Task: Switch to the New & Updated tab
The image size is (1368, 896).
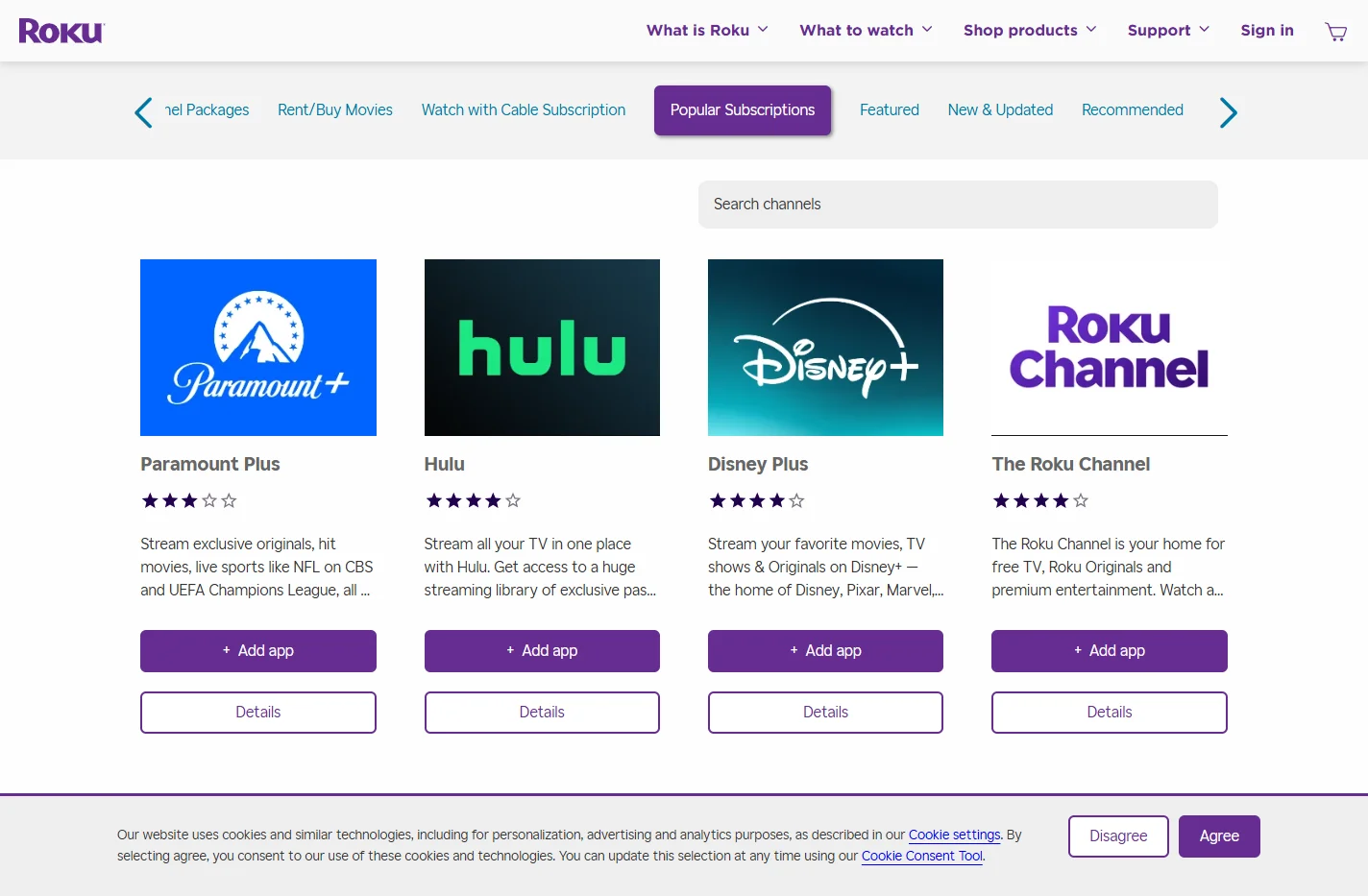Action: coord(1000,110)
